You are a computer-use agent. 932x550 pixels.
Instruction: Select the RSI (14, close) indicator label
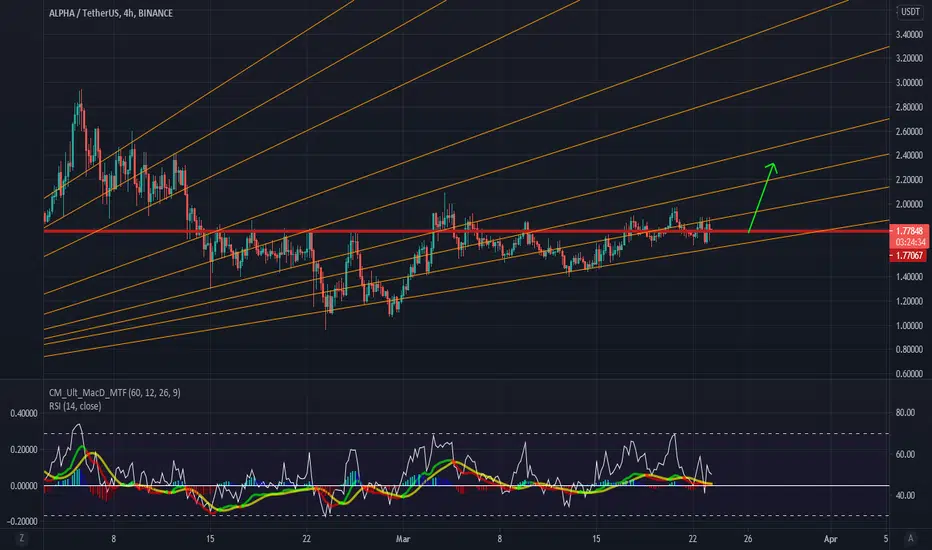75,406
